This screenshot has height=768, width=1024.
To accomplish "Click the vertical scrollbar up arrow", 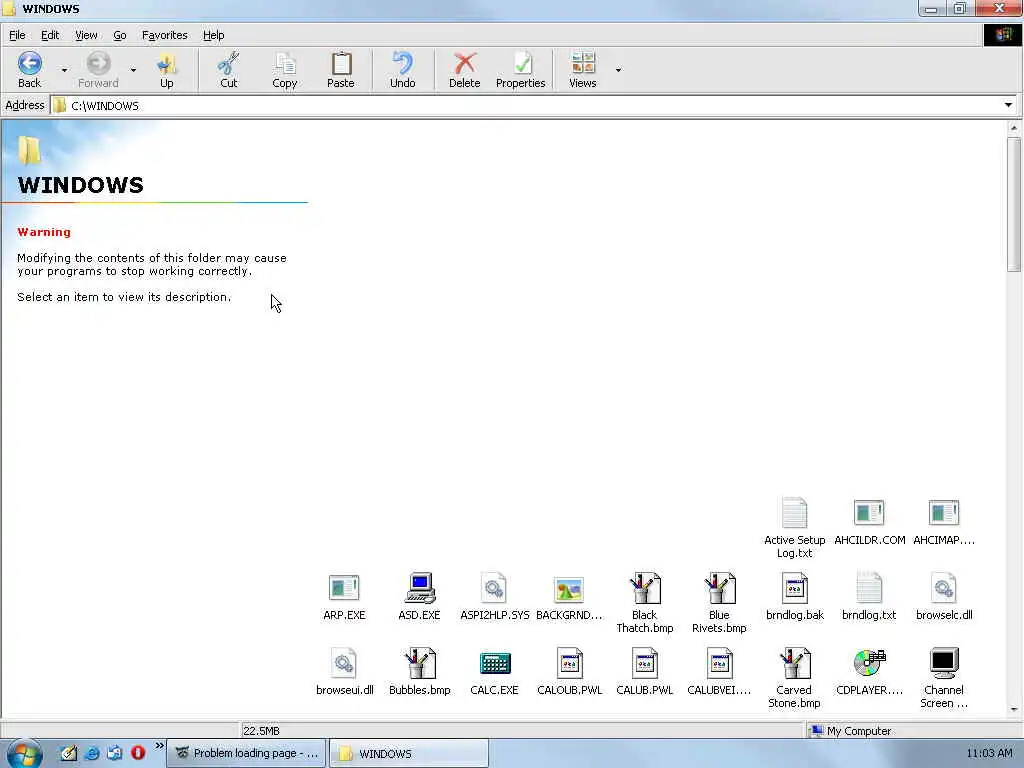I will click(1014, 128).
